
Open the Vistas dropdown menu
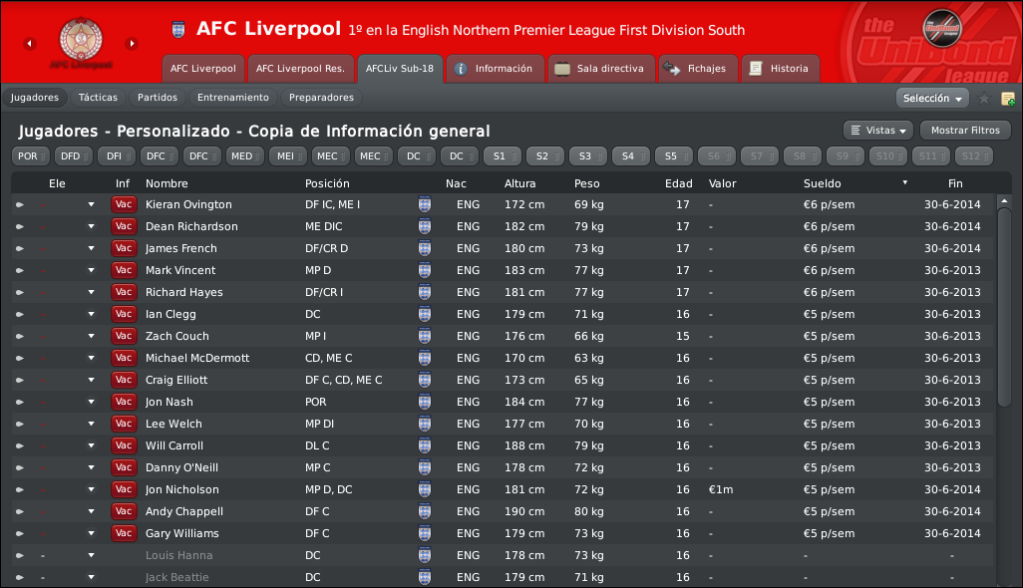[879, 131]
